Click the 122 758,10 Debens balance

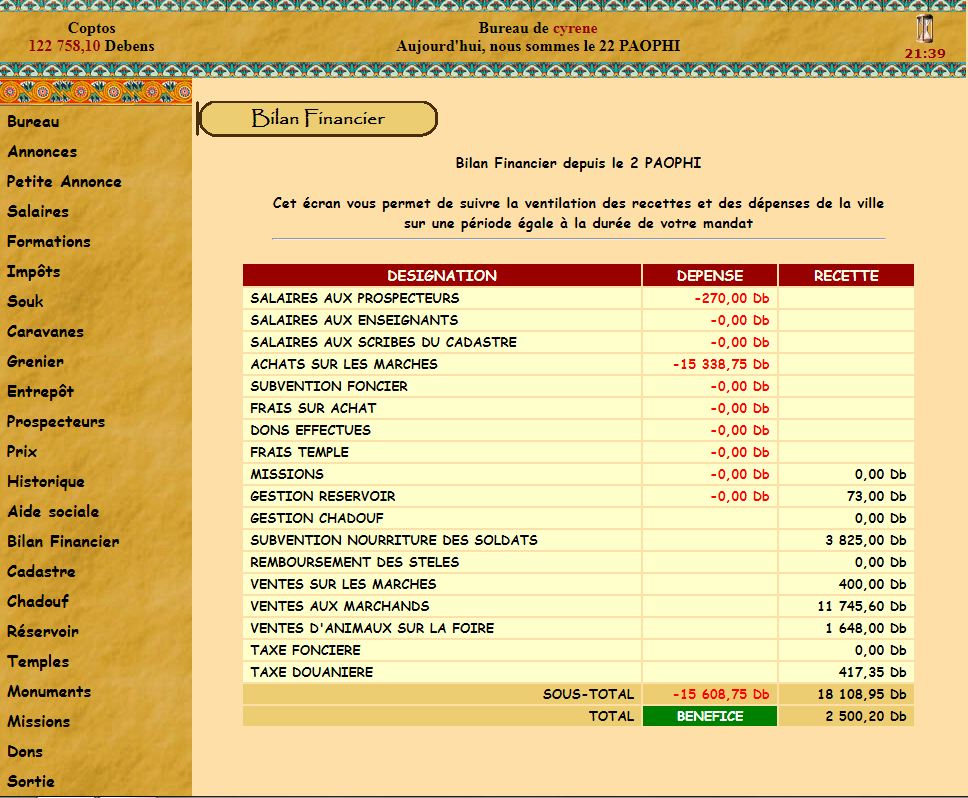[x=91, y=46]
